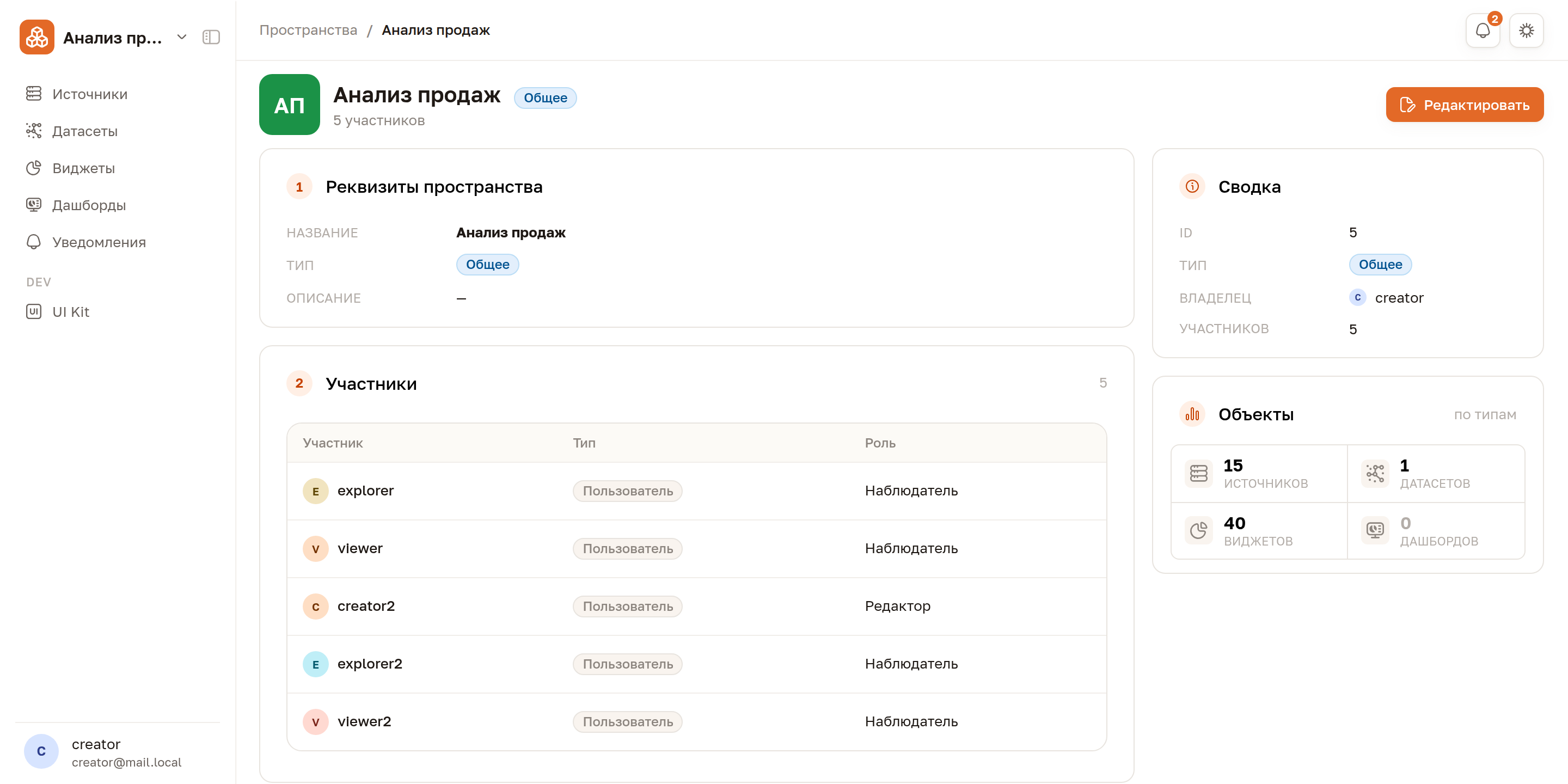Click the creator2 participant name
Image resolution: width=1568 pixels, height=784 pixels.
pos(366,607)
